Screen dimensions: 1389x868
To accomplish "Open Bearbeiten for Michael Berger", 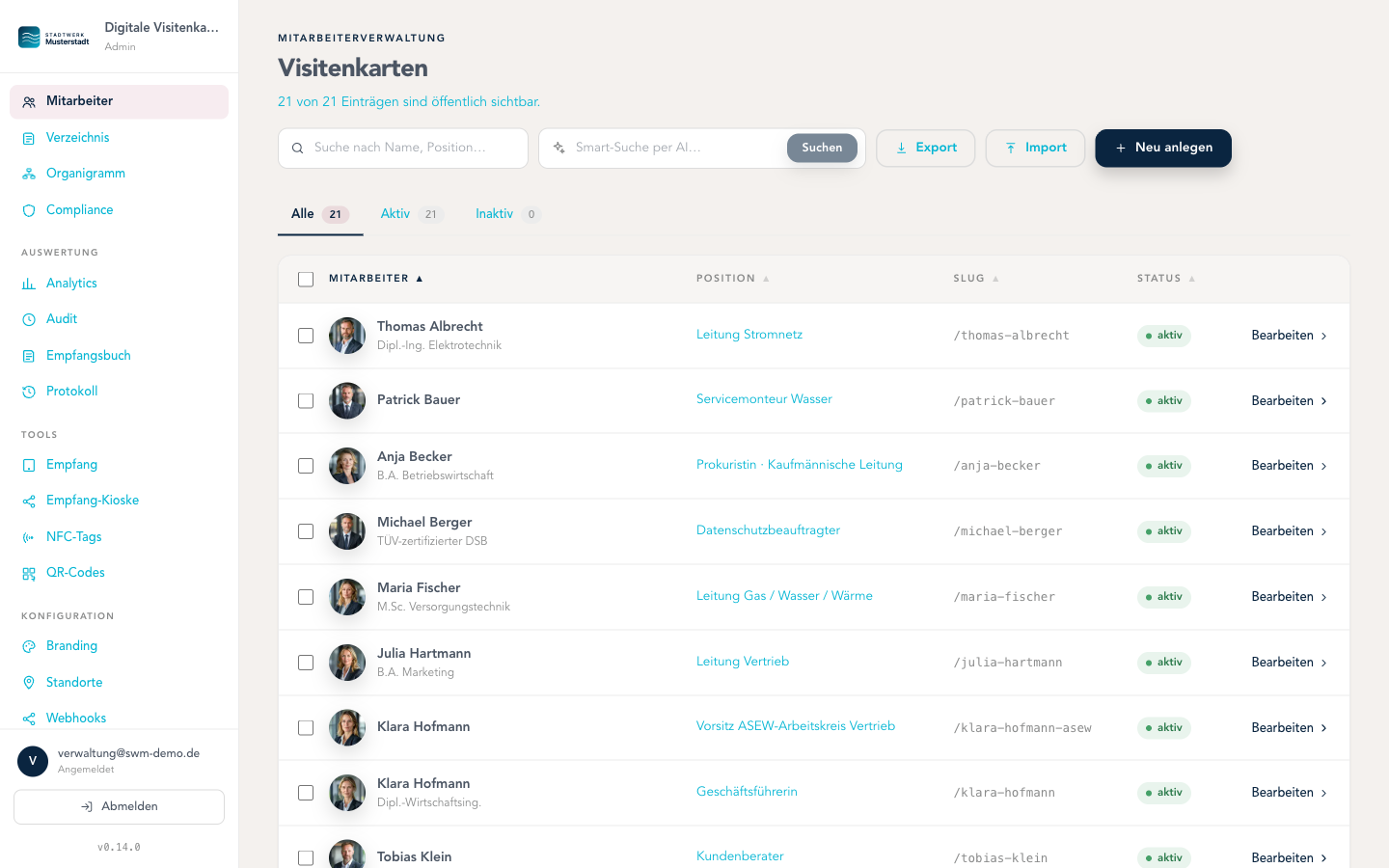I will point(1289,531).
